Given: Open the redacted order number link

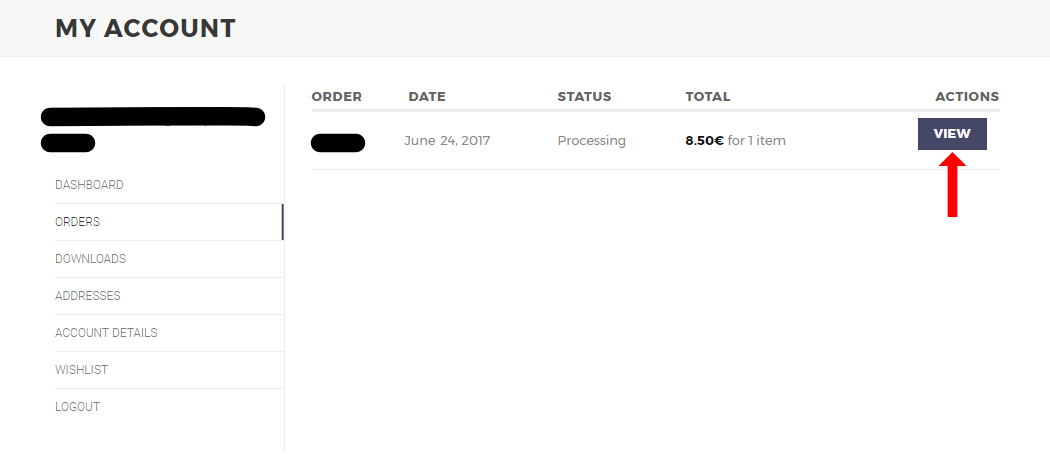Looking at the screenshot, I should tap(338, 142).
